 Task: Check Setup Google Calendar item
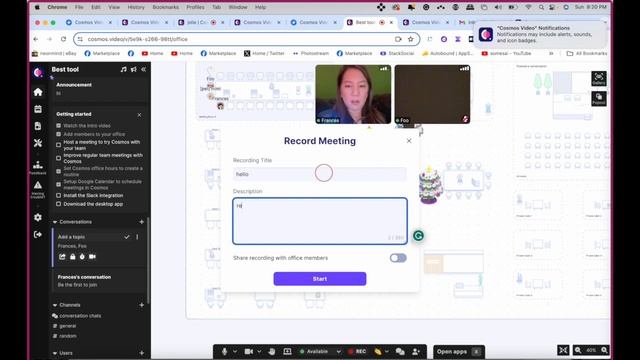[58, 184]
